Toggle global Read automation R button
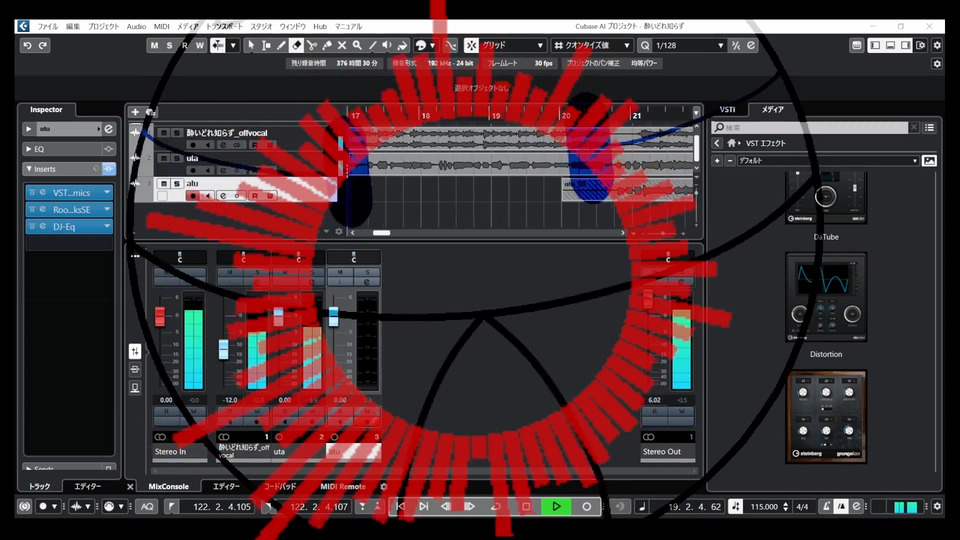 [x=185, y=45]
